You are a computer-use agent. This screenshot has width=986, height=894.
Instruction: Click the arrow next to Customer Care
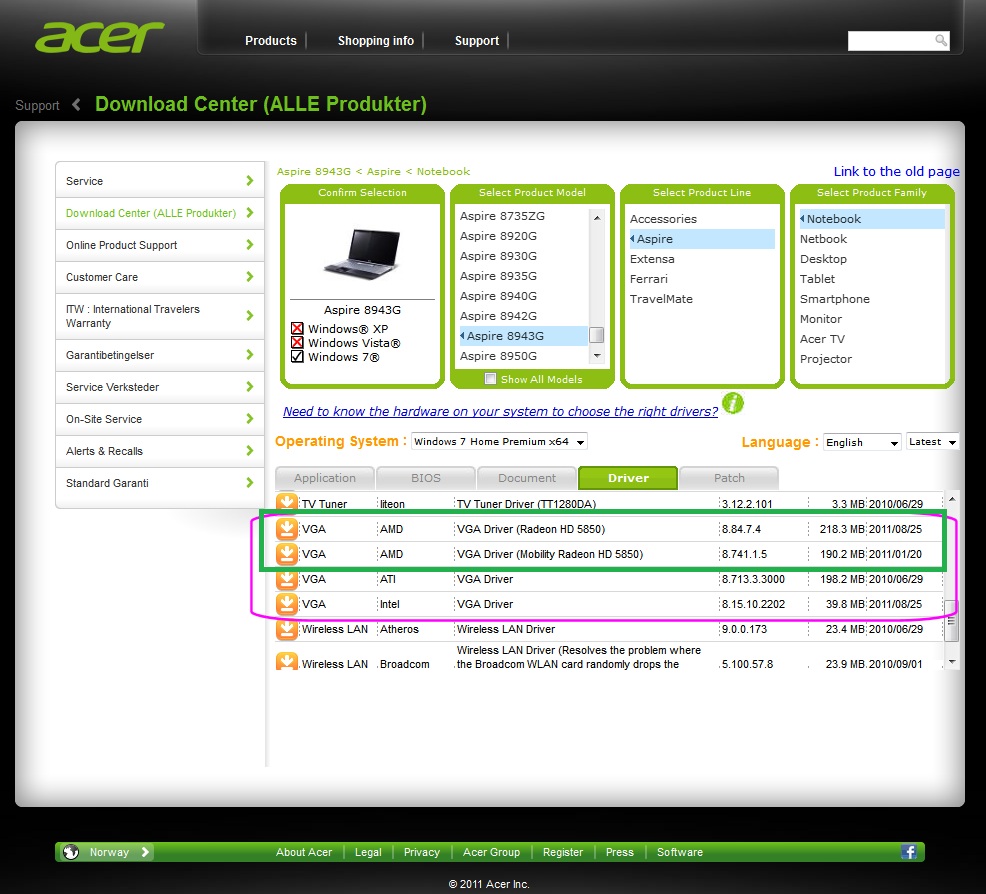[x=250, y=277]
